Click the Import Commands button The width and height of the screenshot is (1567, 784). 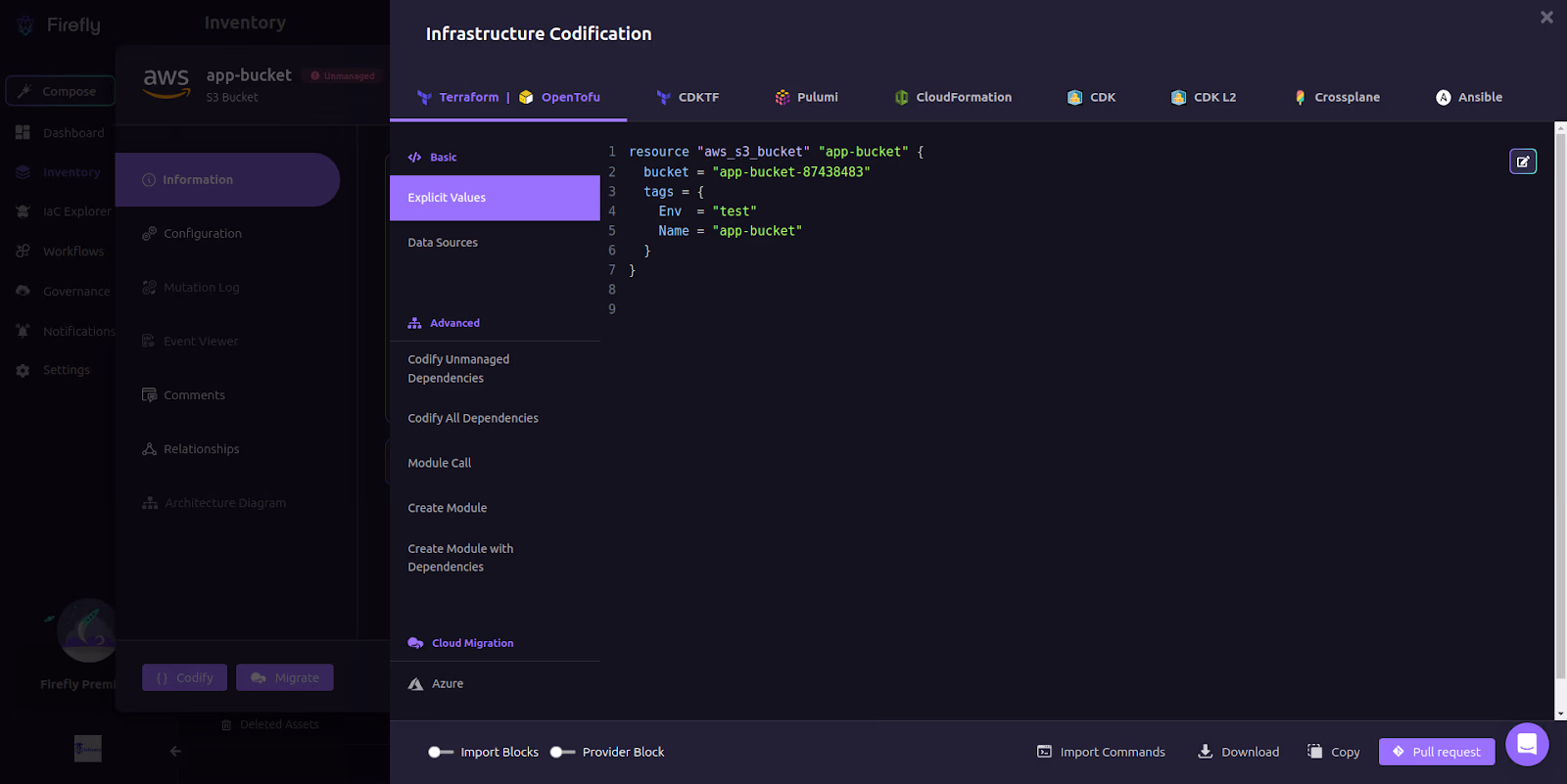tap(1101, 752)
